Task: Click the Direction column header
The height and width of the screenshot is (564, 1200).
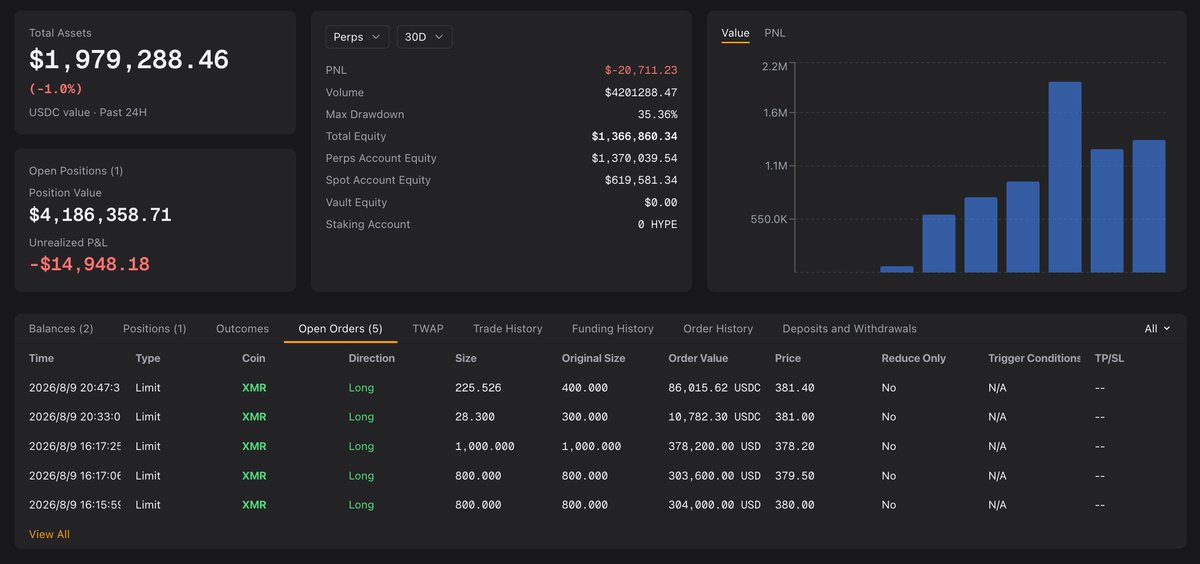Action: [373, 358]
